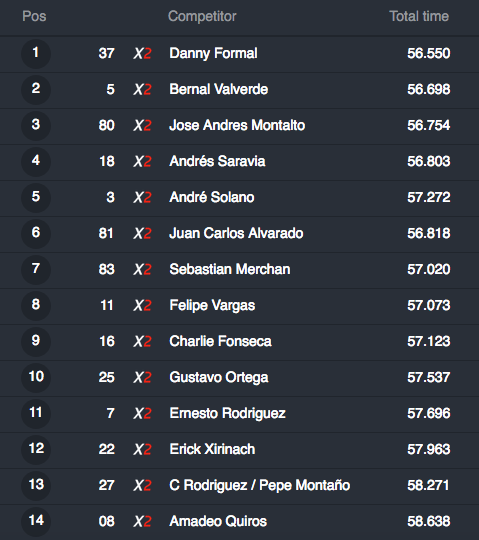Select Charlie Fonseca's kart number 16

[x=107, y=342]
